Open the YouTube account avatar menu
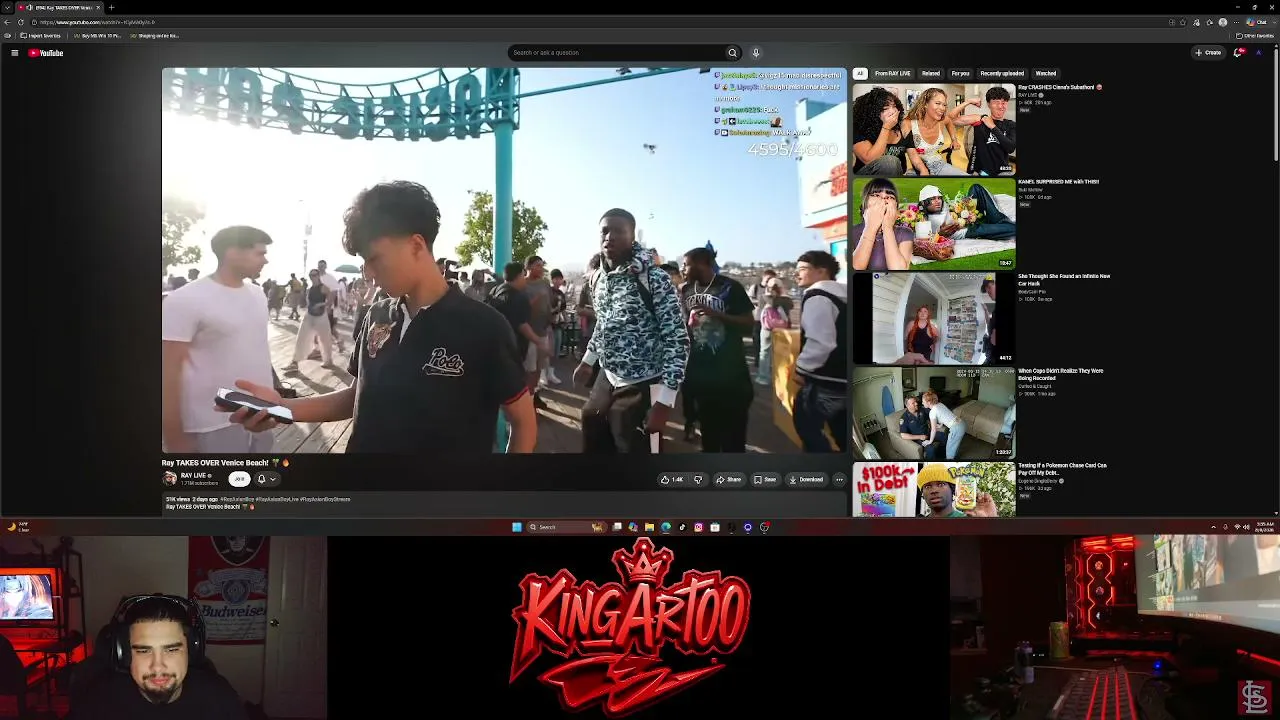This screenshot has height=720, width=1280. pyautogui.click(x=1259, y=53)
